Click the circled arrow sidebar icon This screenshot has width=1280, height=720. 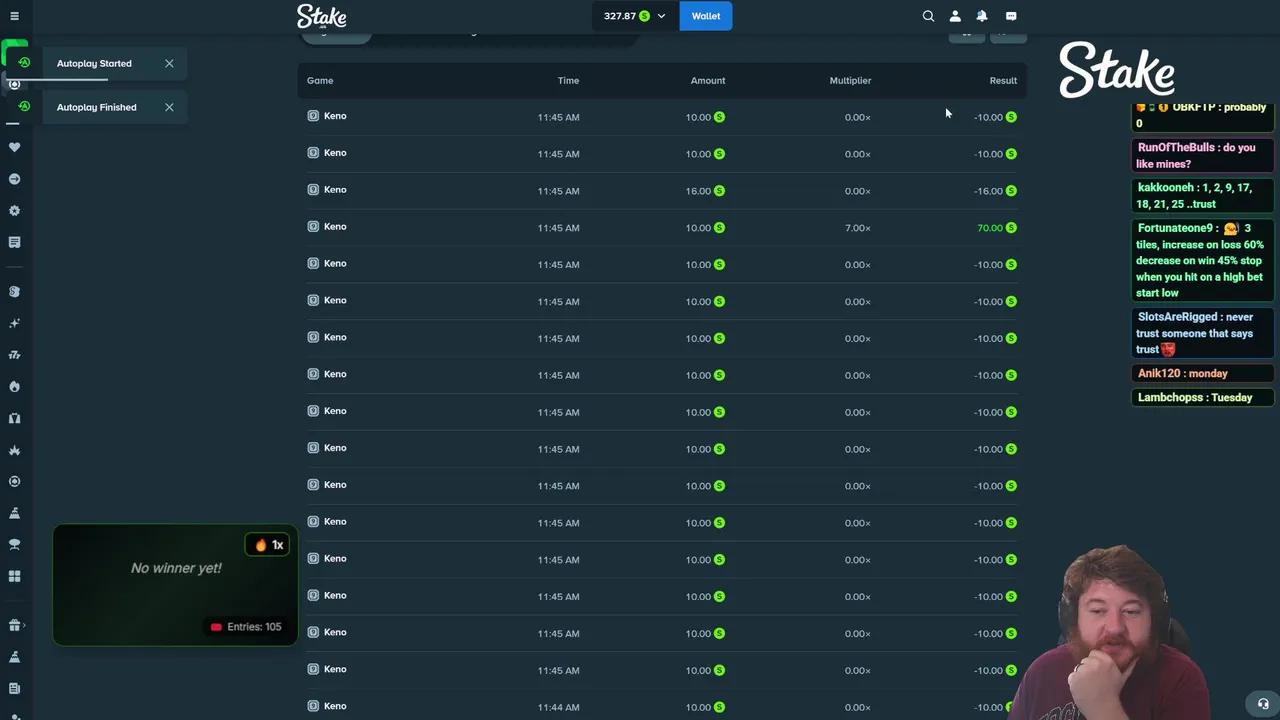[x=14, y=179]
